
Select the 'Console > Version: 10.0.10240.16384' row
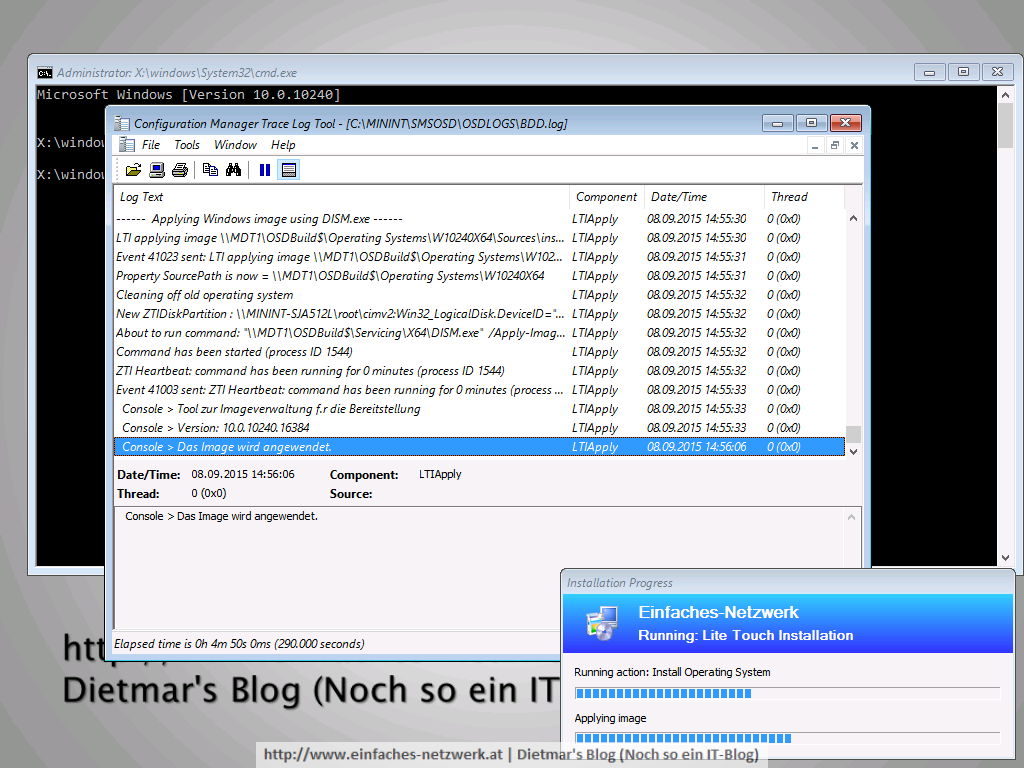pyautogui.click(x=479, y=428)
